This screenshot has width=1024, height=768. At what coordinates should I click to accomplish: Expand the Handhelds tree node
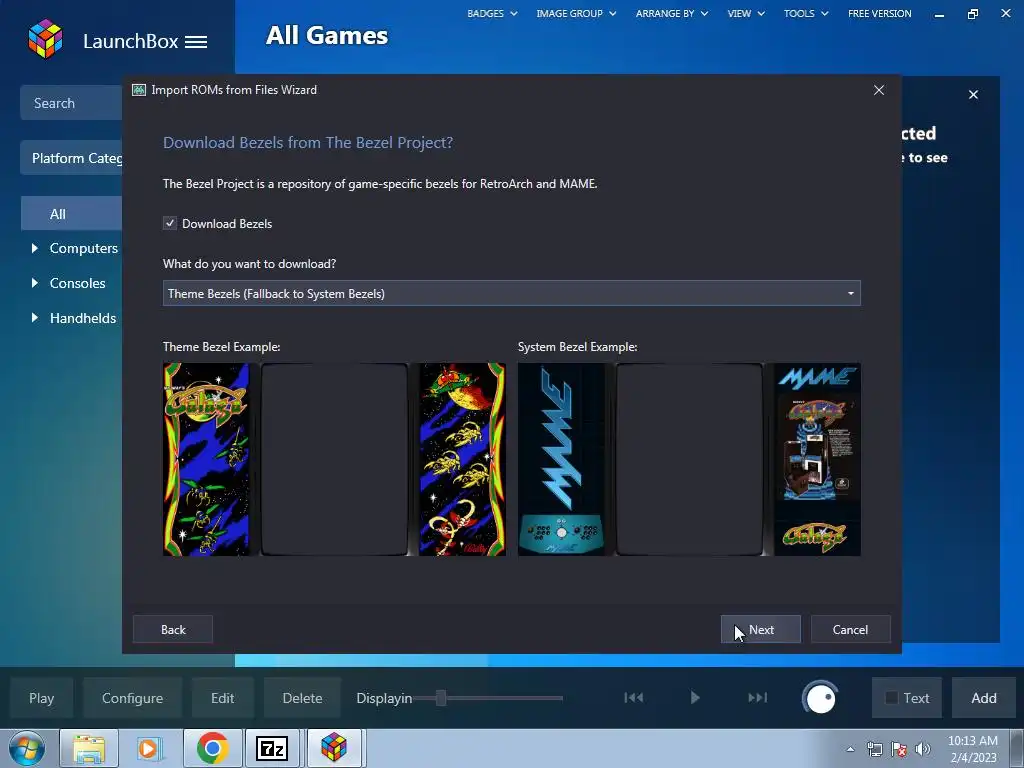click(35, 318)
